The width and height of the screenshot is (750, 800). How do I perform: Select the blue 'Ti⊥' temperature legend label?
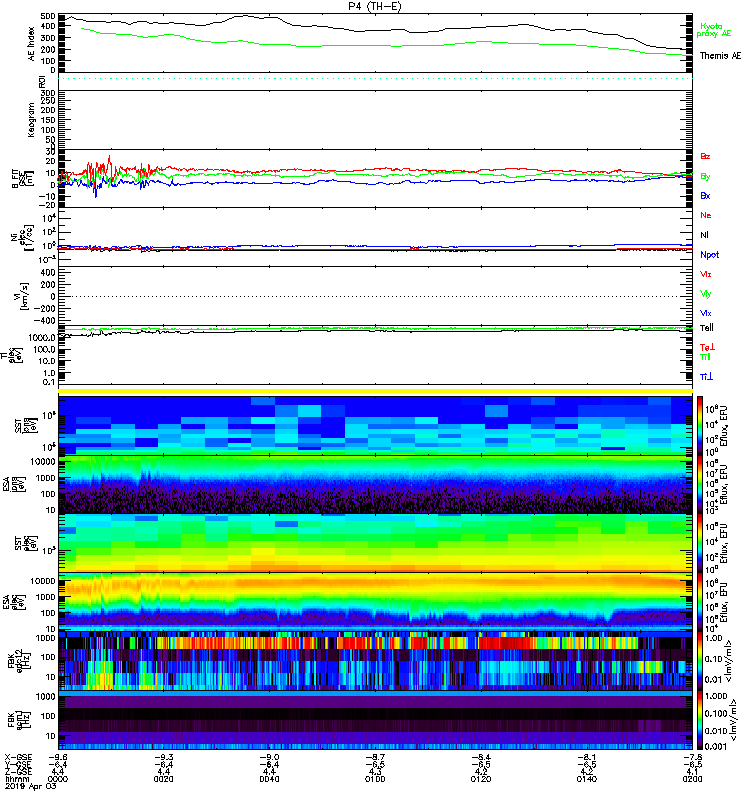[x=706, y=377]
